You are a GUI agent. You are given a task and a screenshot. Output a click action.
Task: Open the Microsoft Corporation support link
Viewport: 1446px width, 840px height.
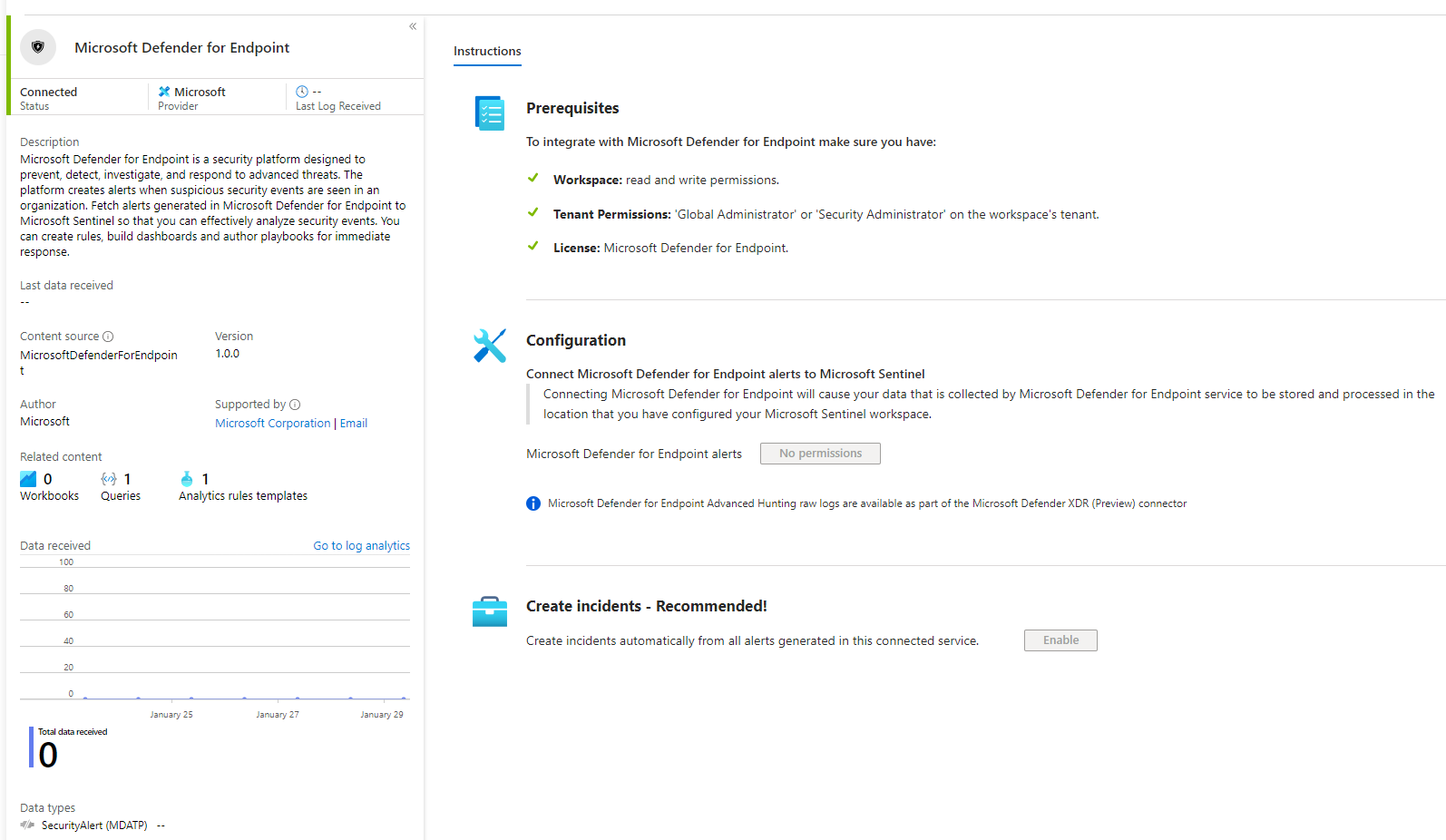[273, 424]
